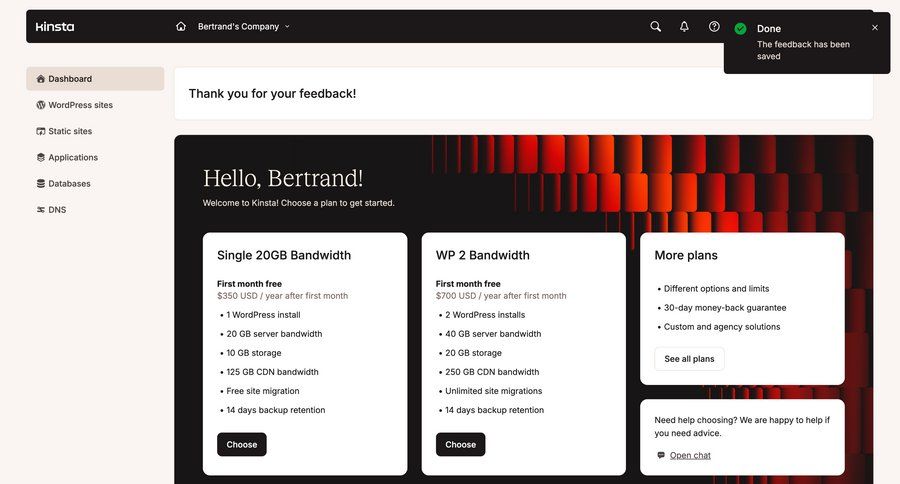This screenshot has height=484, width=900.
Task: Choose the WP 2 Bandwidth plan
Action: [x=460, y=445]
